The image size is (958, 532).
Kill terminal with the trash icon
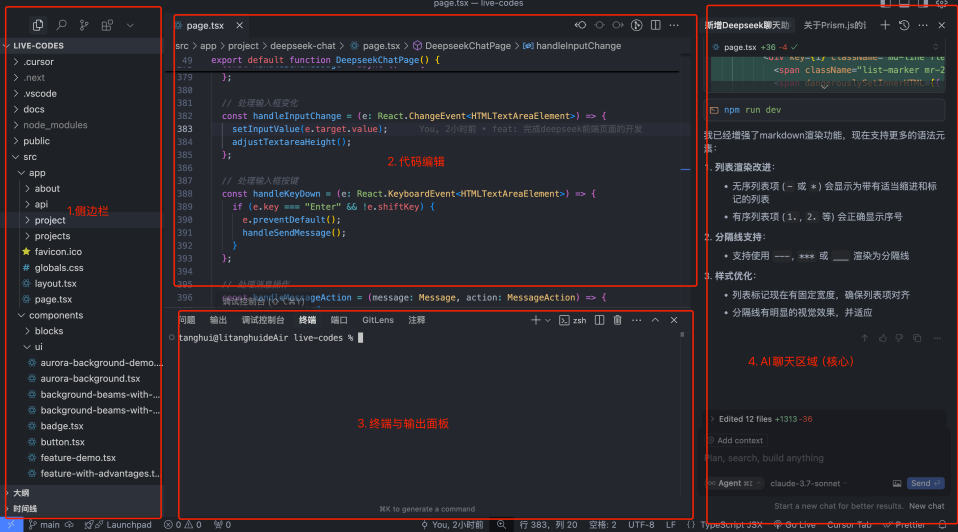tap(617, 320)
